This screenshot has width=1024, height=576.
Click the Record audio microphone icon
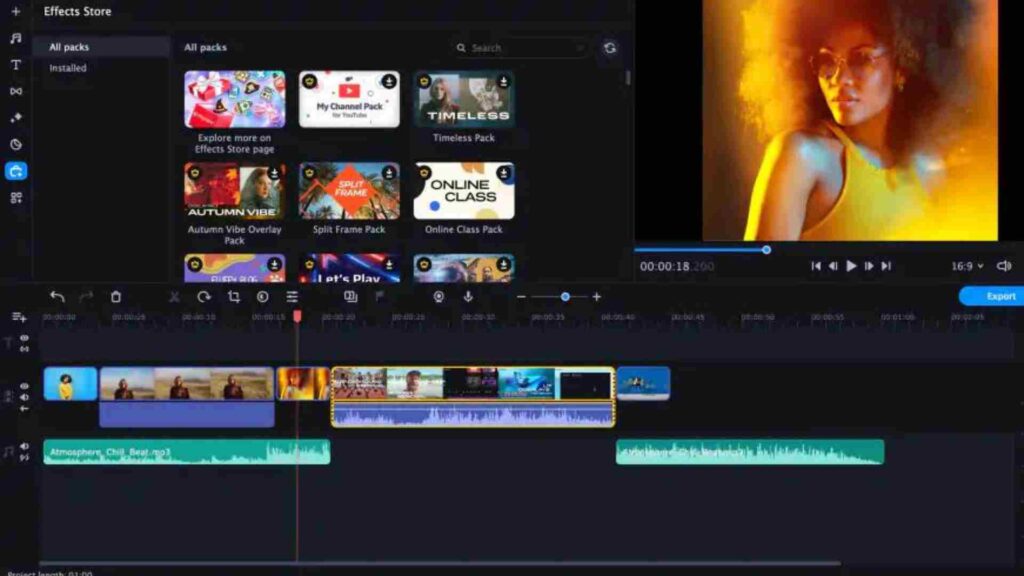(x=468, y=296)
